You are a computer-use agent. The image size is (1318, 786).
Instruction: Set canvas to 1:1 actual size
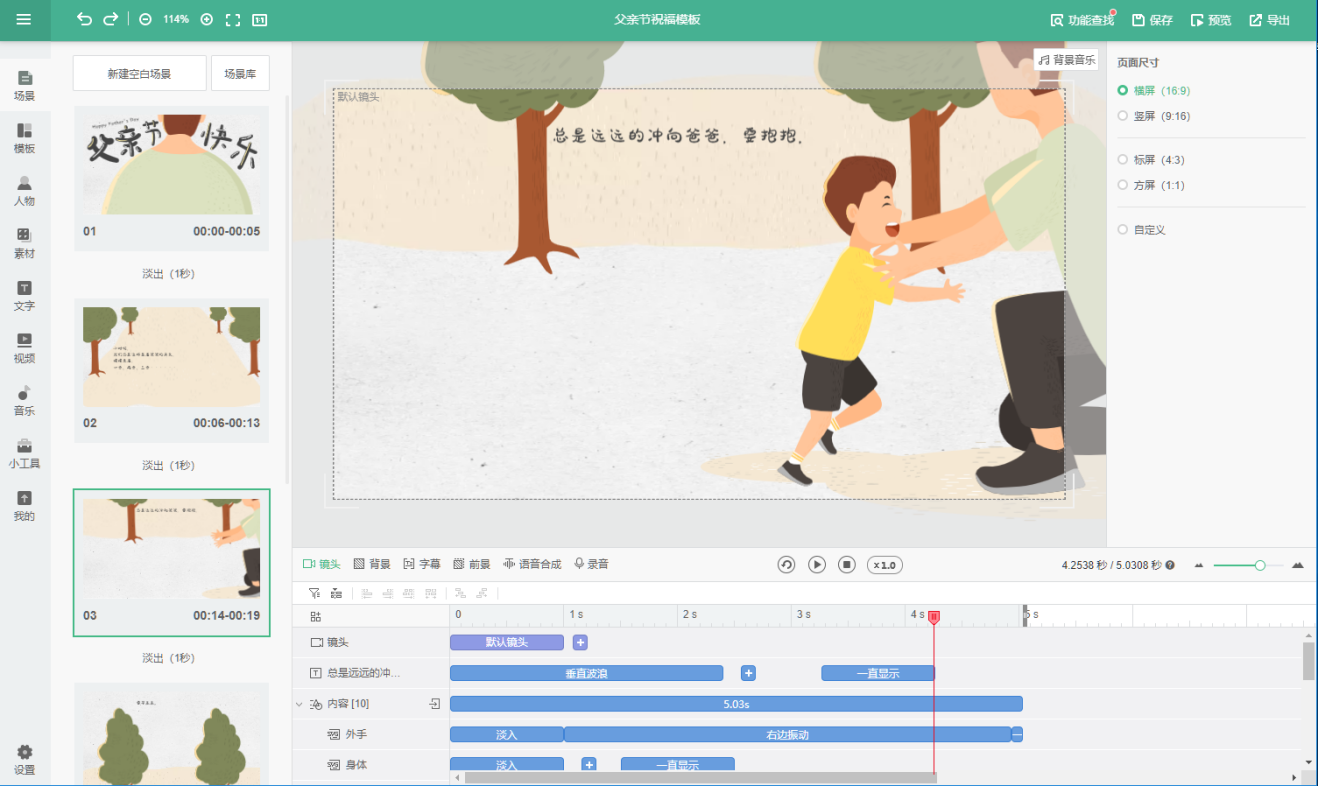click(259, 20)
